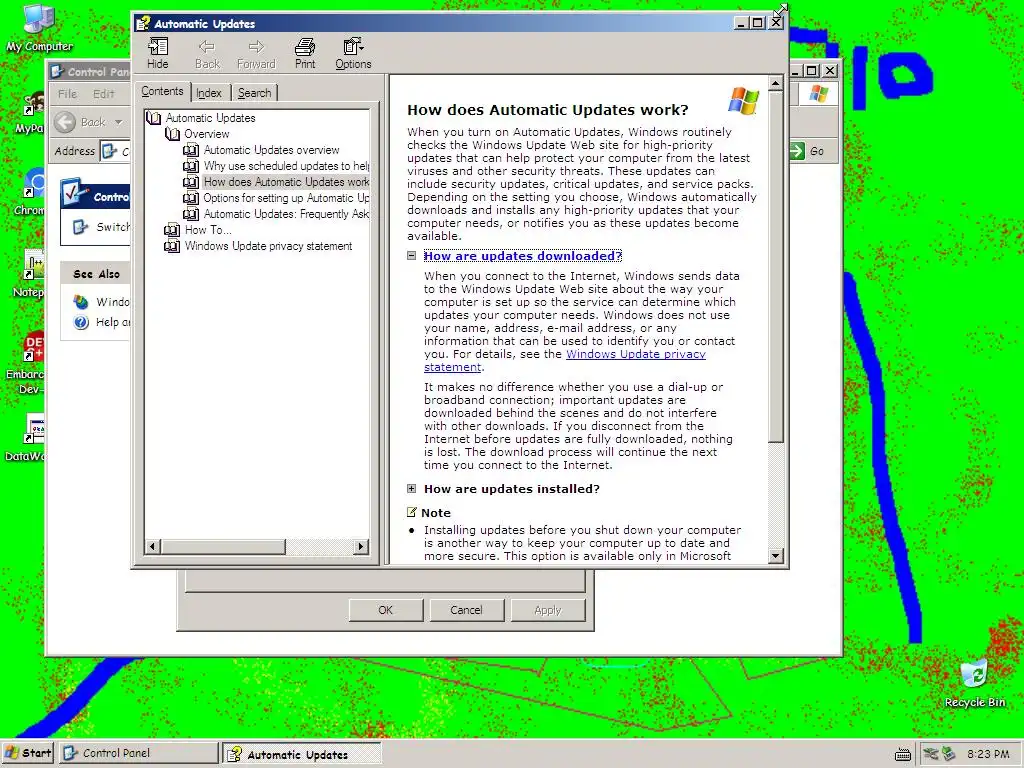
Task: Open Control Panel Back button dropdown arrow
Action: 118,122
